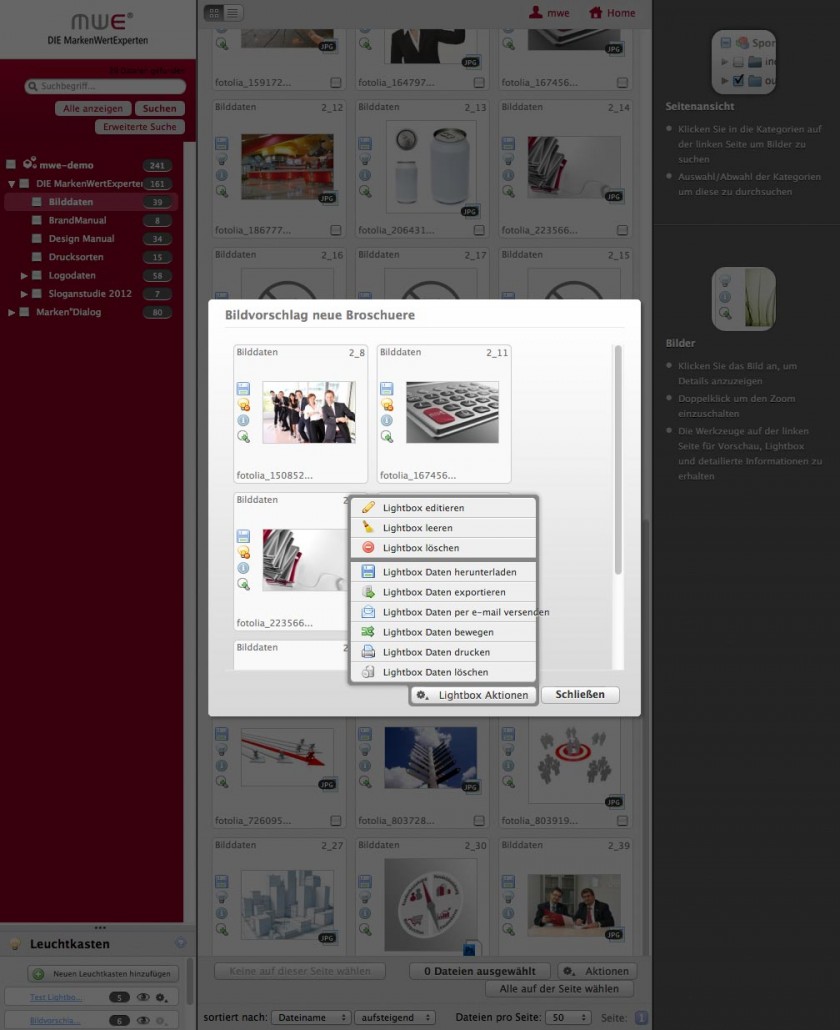Choose Lightbox editieren menu entry
Image resolution: width=840 pixels, height=1030 pixels.
point(443,508)
